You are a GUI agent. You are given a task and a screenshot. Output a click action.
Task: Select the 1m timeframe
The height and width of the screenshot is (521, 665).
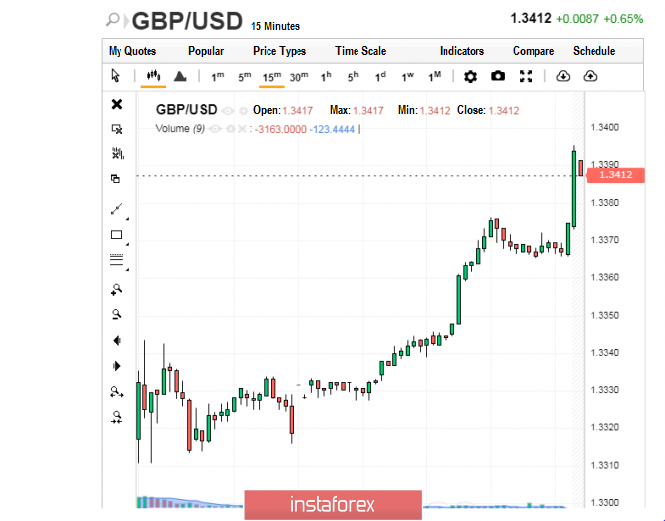pos(218,77)
